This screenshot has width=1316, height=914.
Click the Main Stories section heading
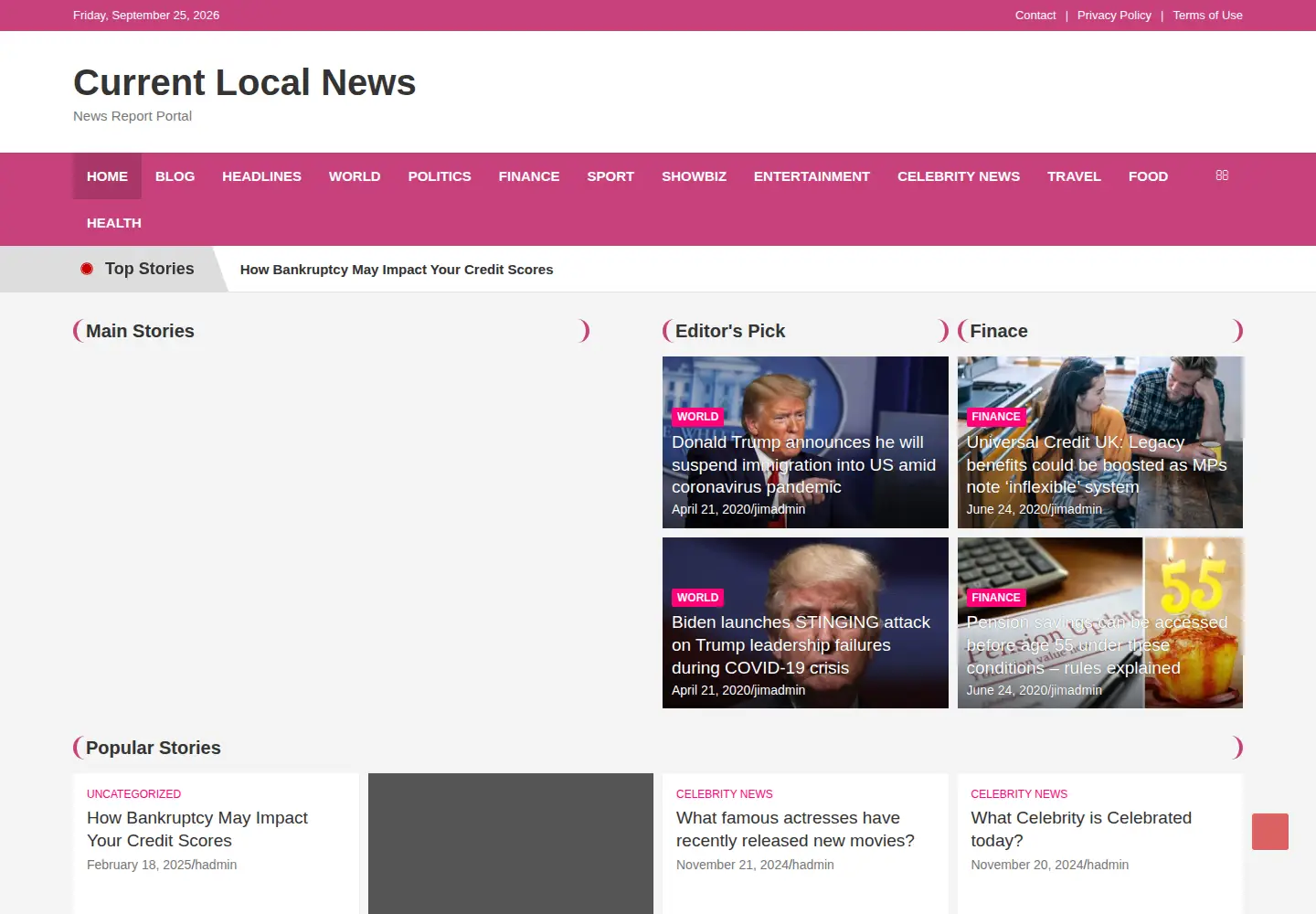coord(140,331)
